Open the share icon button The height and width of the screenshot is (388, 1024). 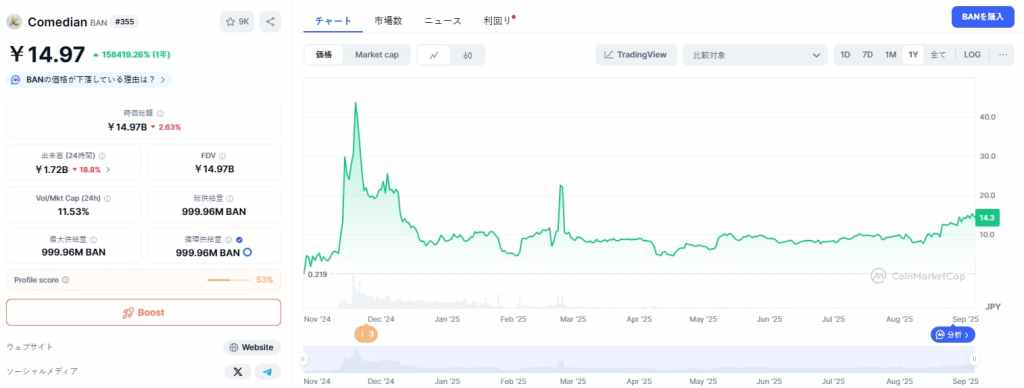coord(270,22)
